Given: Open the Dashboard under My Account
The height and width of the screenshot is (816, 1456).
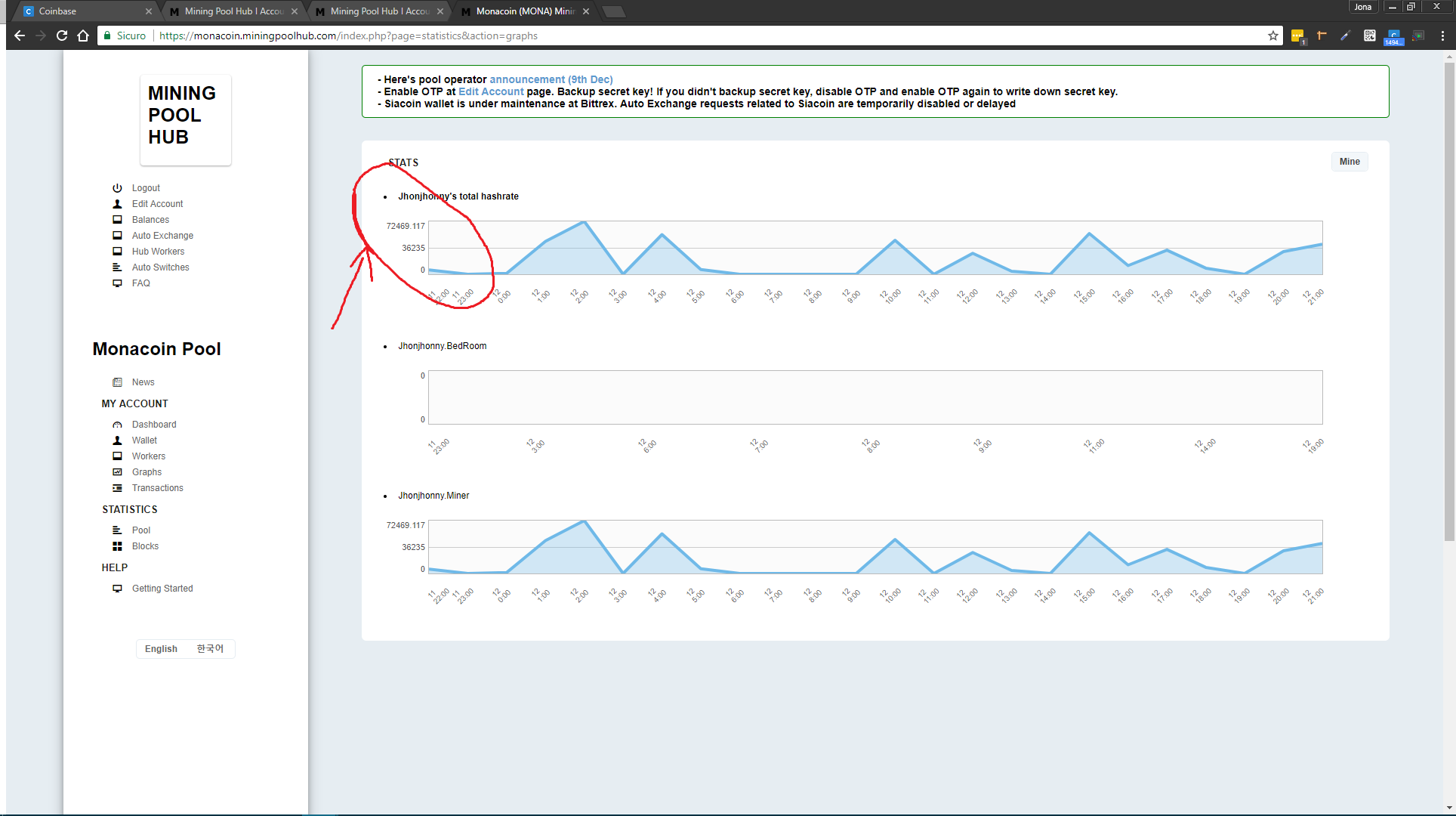Looking at the screenshot, I should point(154,424).
